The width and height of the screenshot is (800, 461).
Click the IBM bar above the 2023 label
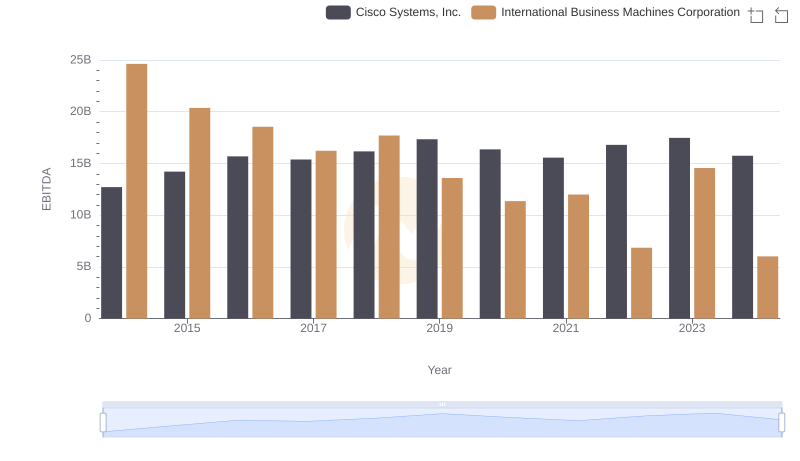[705, 243]
